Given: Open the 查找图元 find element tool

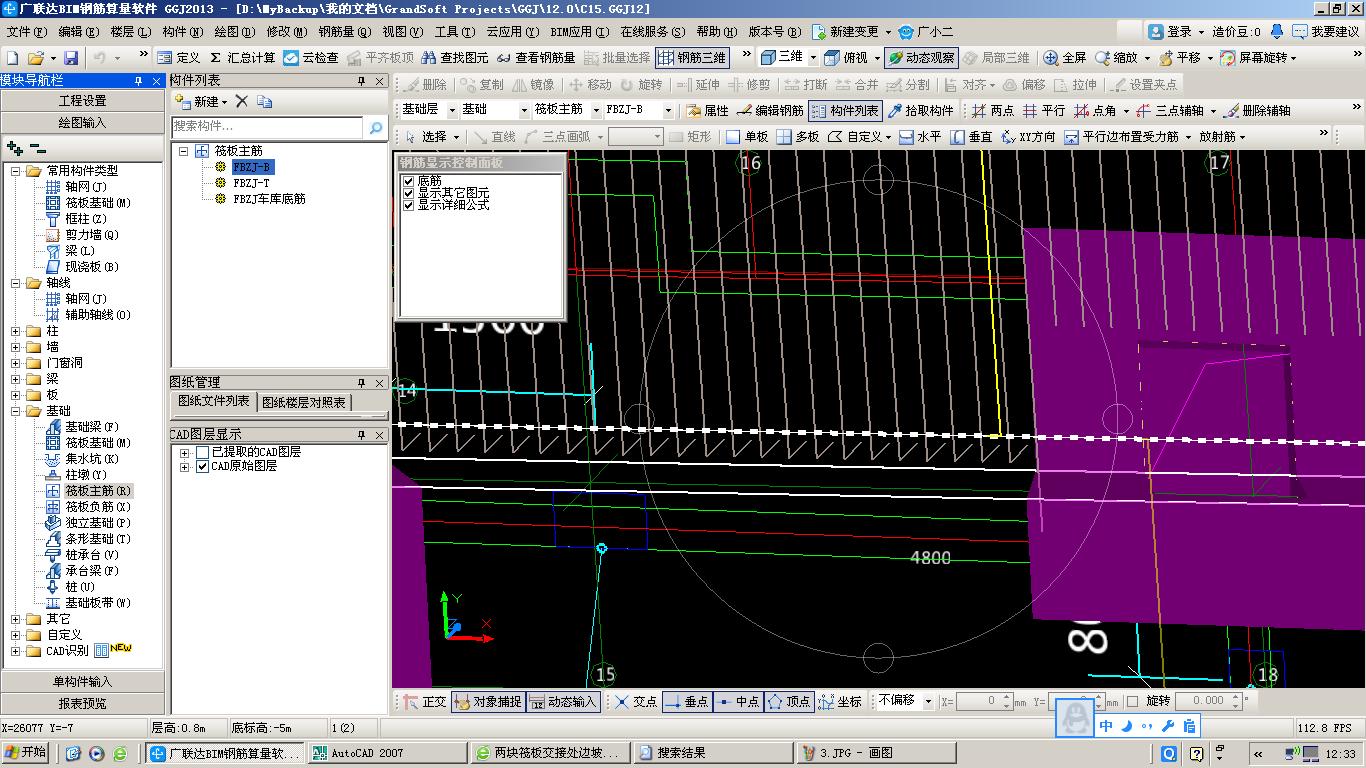Looking at the screenshot, I should (456, 58).
